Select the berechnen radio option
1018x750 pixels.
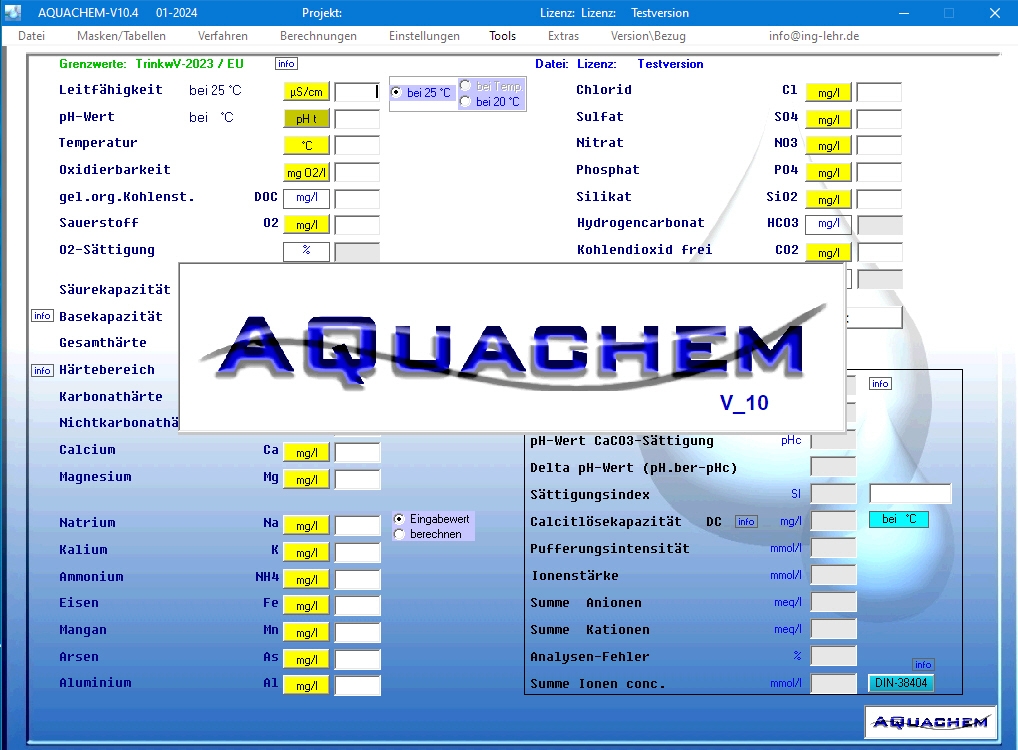pos(428,534)
